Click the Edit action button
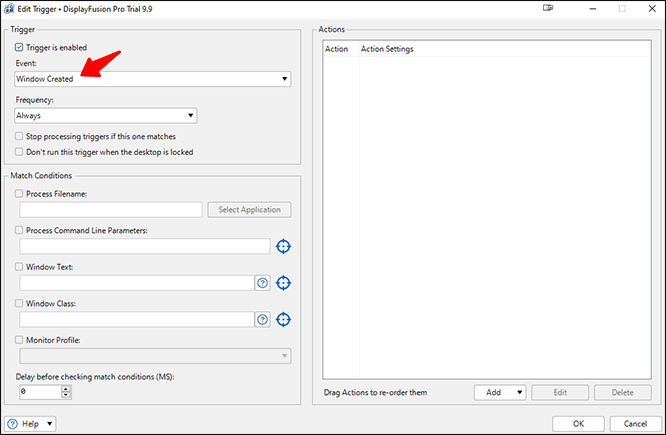 pos(560,393)
